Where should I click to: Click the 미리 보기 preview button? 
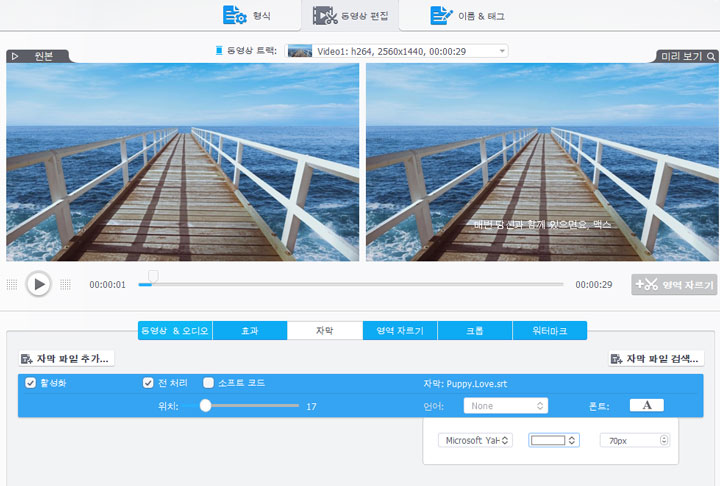(687, 56)
